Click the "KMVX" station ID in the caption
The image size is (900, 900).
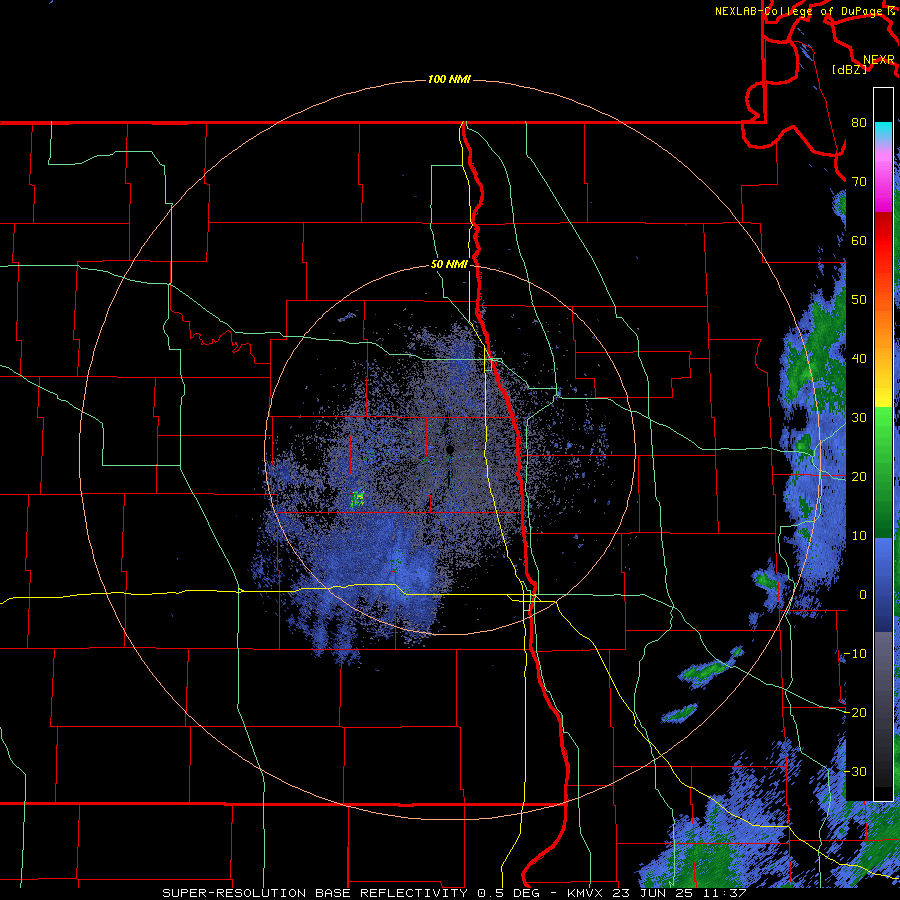tap(587, 893)
